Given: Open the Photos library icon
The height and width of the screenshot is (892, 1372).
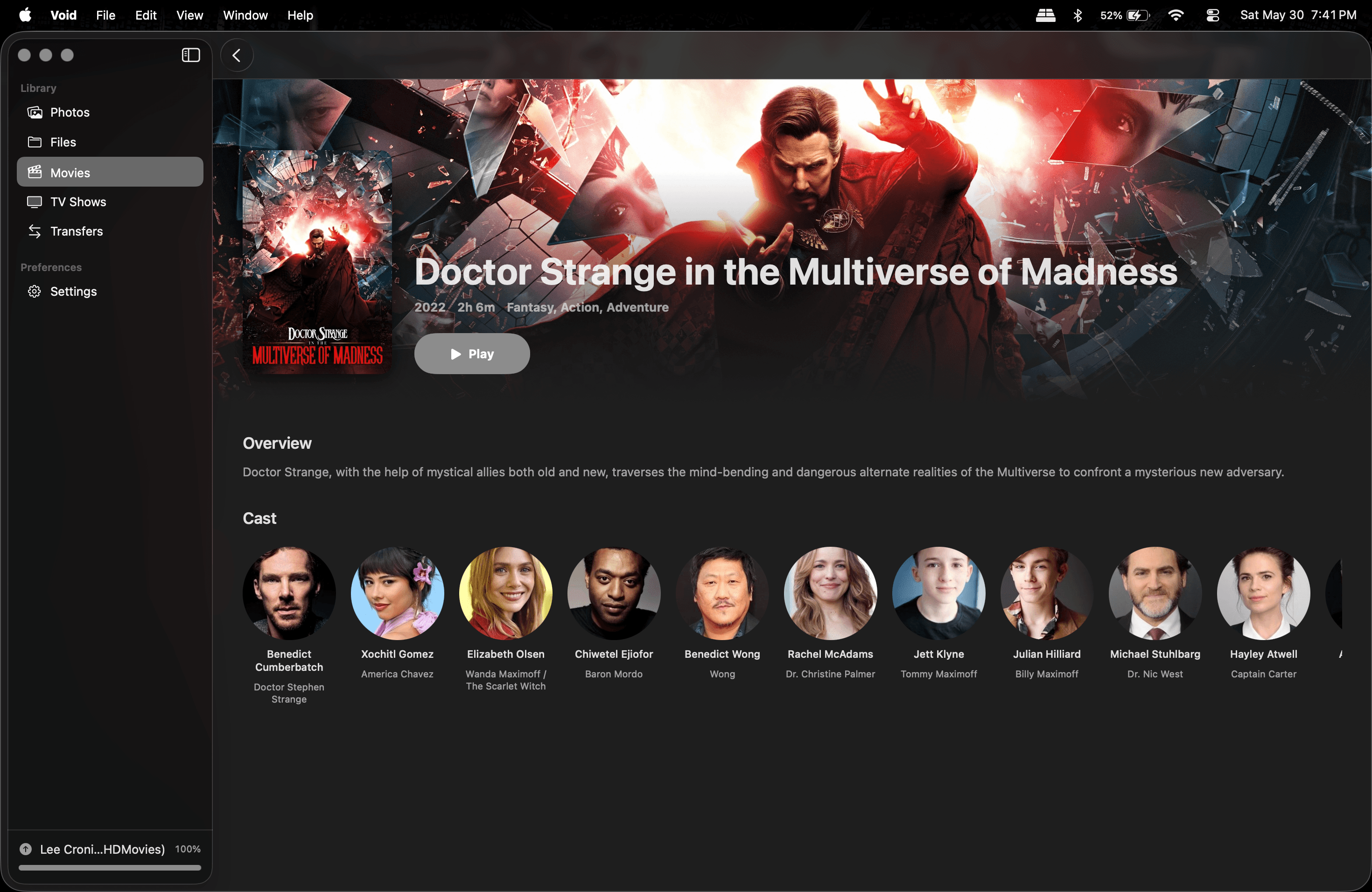Looking at the screenshot, I should pyautogui.click(x=35, y=112).
